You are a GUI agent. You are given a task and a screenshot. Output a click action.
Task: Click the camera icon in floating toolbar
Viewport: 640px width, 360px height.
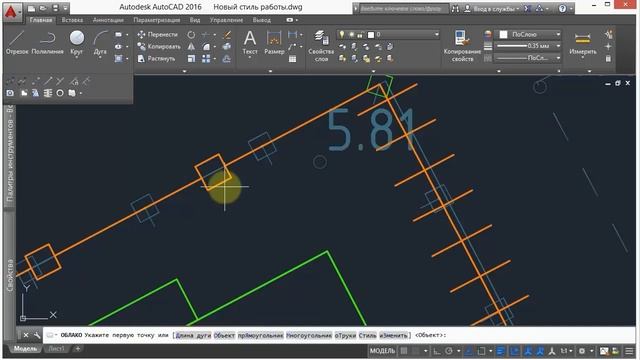(x=10, y=93)
